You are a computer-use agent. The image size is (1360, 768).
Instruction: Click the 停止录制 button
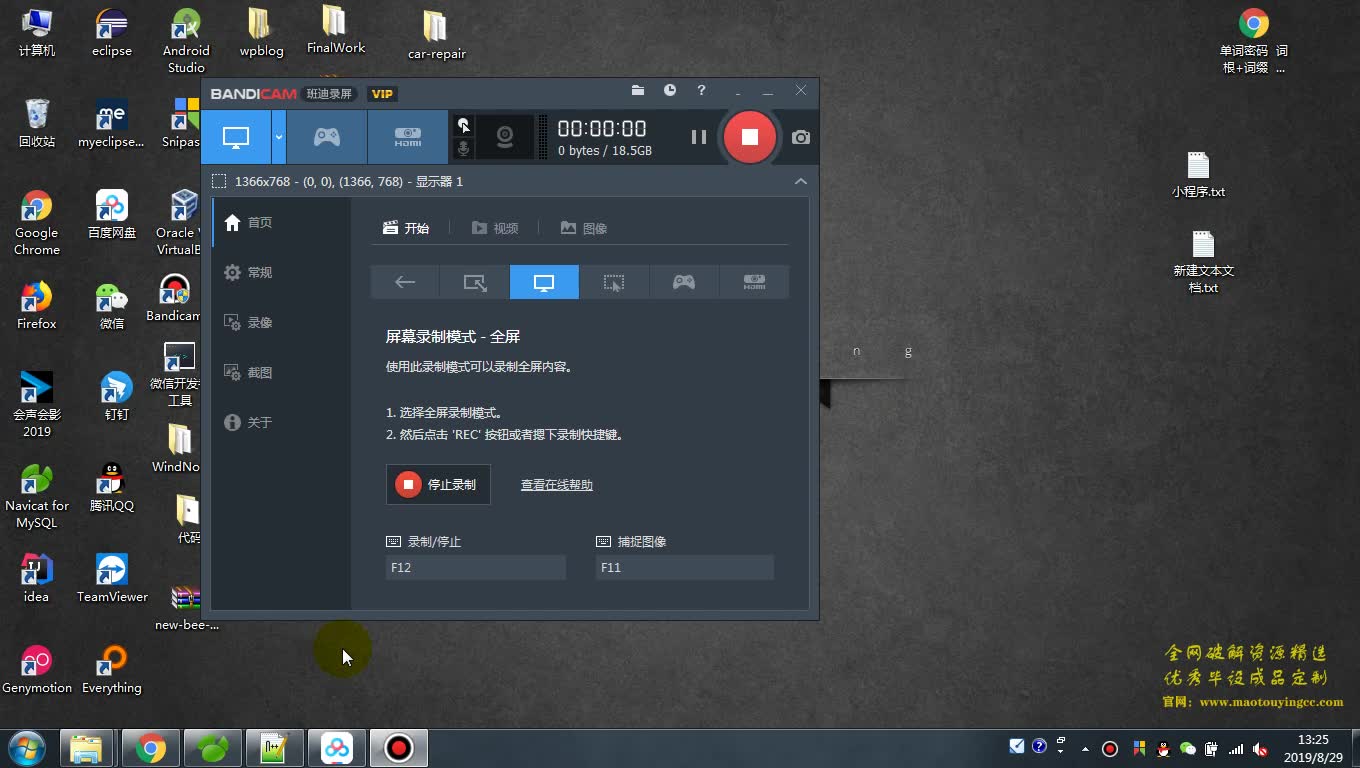(438, 484)
